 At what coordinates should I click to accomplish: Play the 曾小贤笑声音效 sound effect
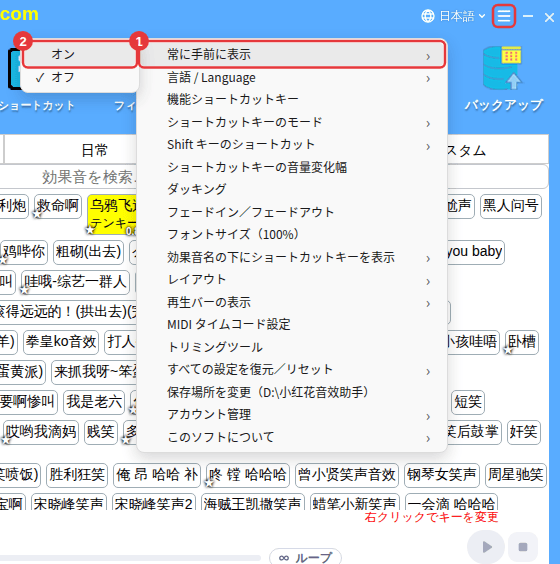(347, 475)
